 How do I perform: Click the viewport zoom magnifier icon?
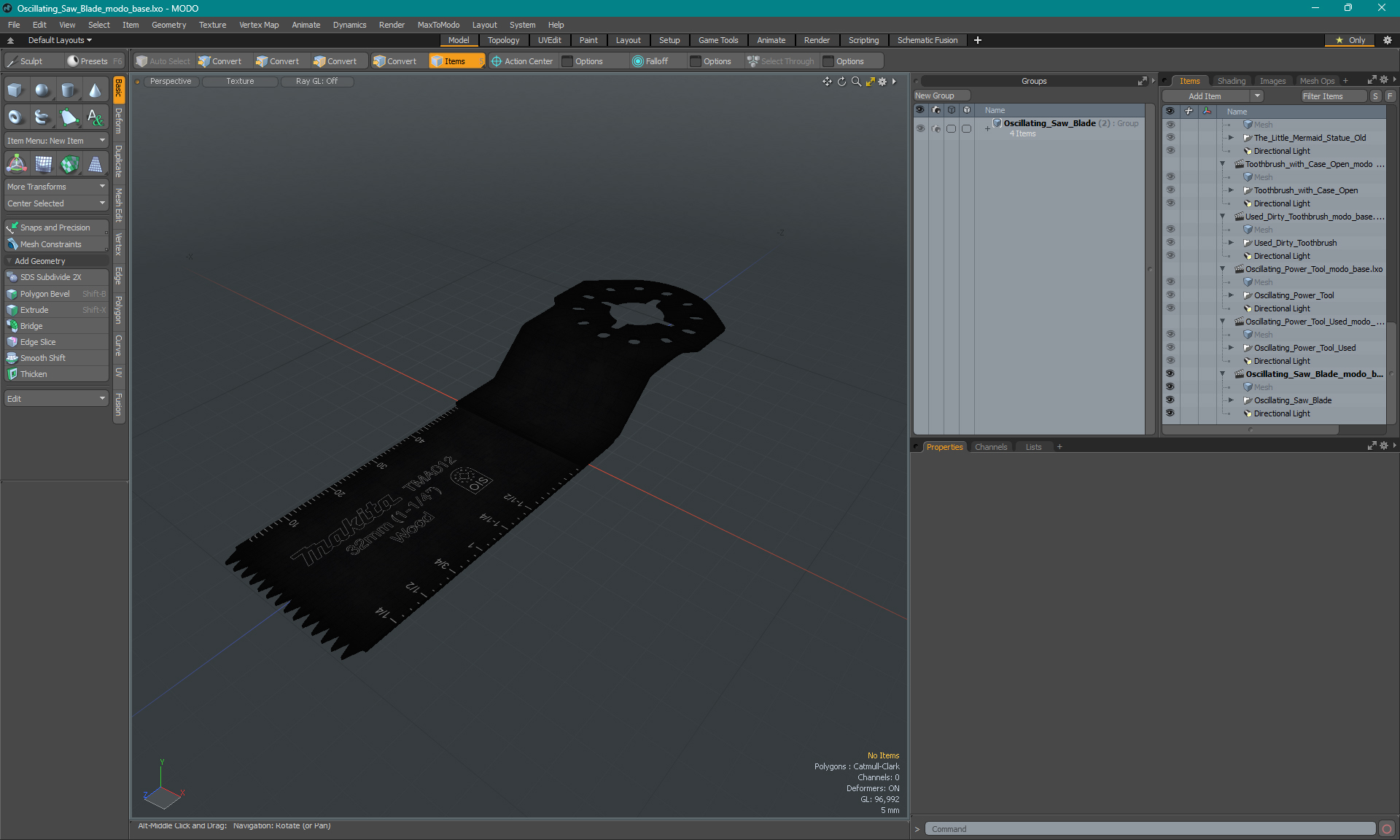point(856,82)
